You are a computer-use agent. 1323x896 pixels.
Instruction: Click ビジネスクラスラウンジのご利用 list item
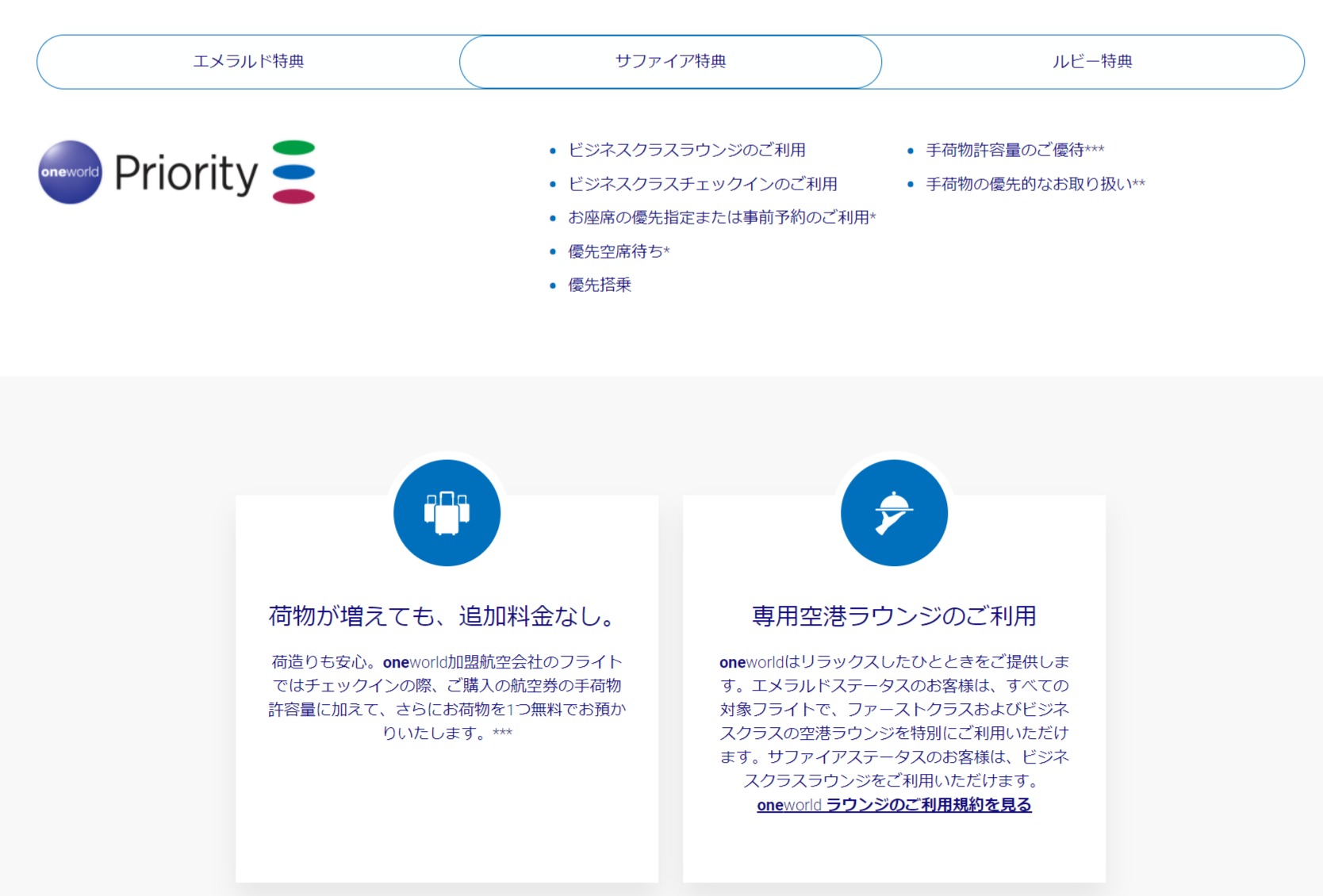pos(687,150)
